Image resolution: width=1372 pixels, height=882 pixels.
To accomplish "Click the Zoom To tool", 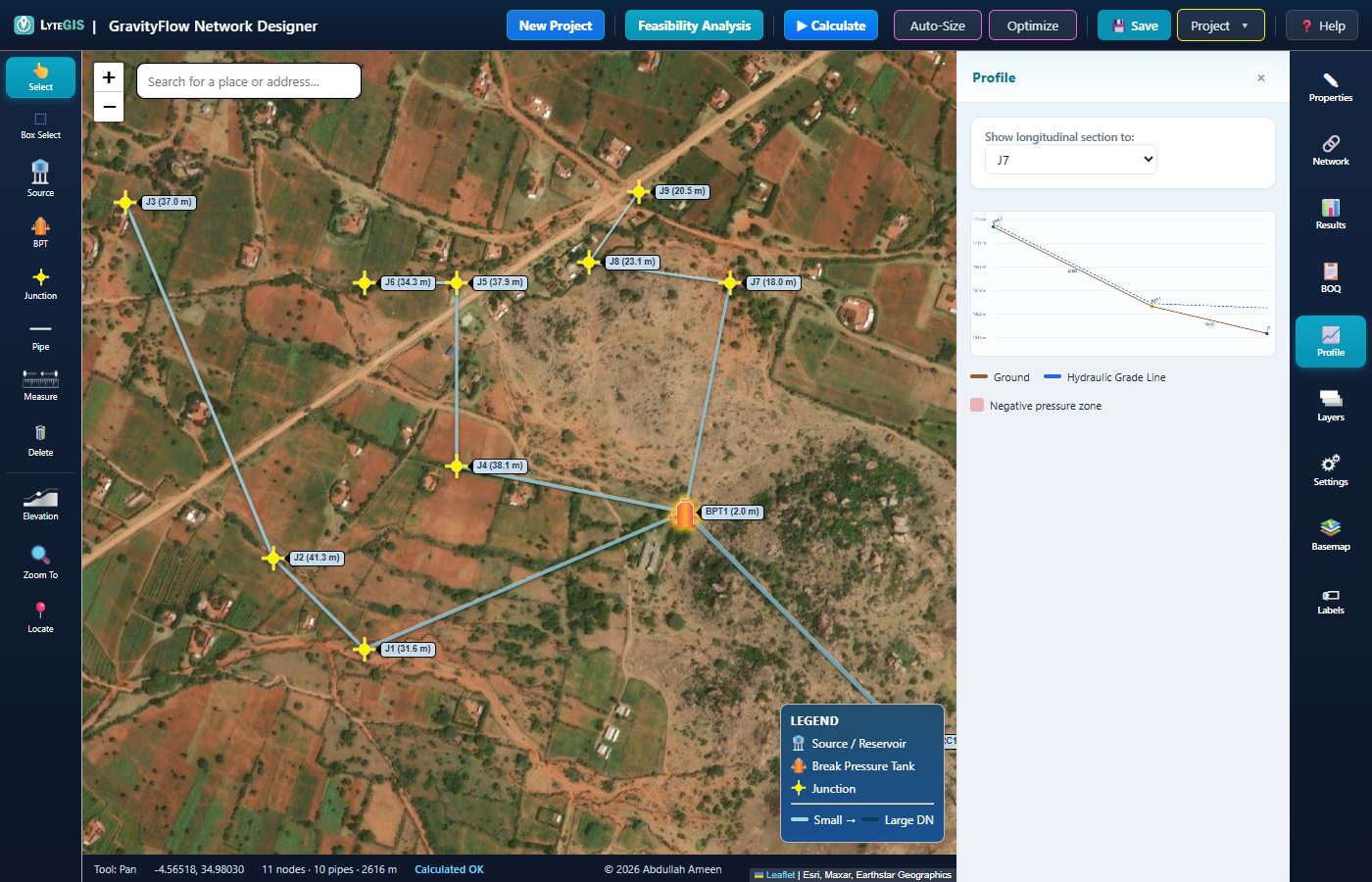I will pyautogui.click(x=40, y=563).
